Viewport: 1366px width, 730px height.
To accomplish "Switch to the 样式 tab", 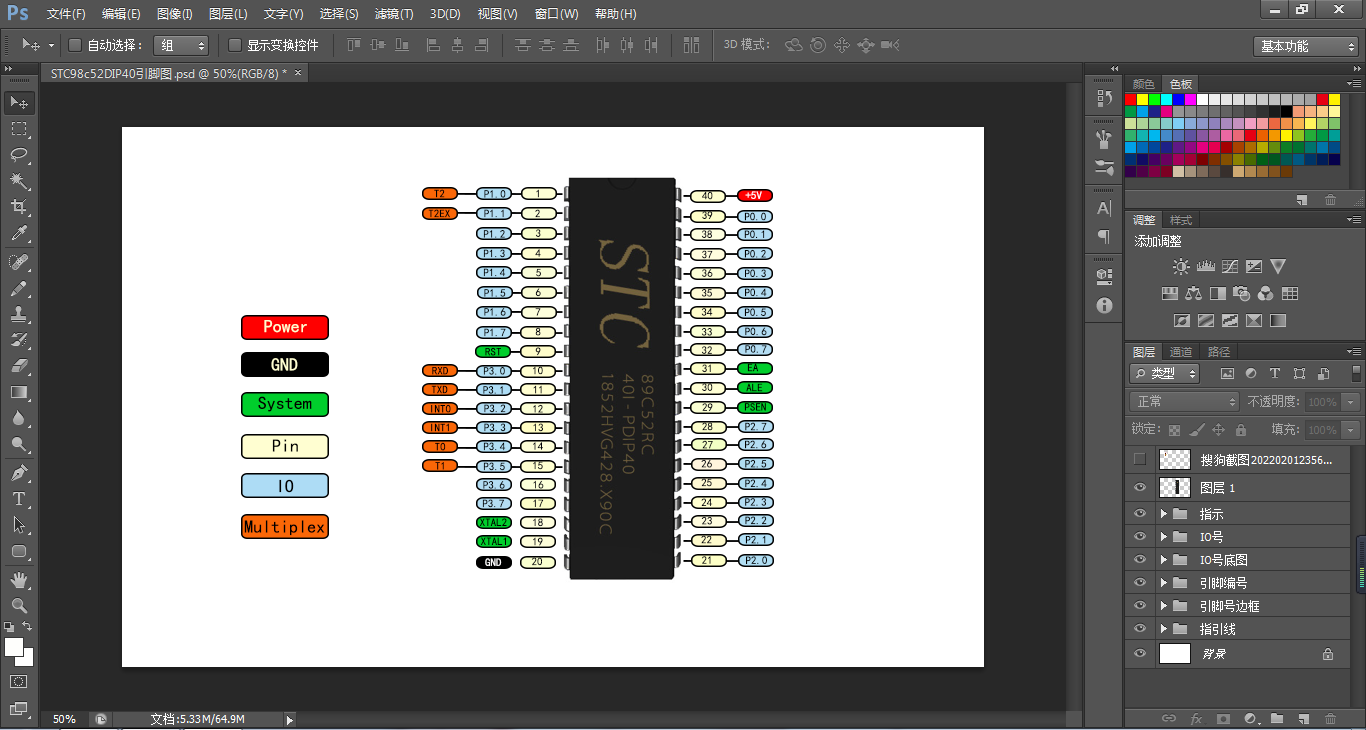I will (1181, 220).
